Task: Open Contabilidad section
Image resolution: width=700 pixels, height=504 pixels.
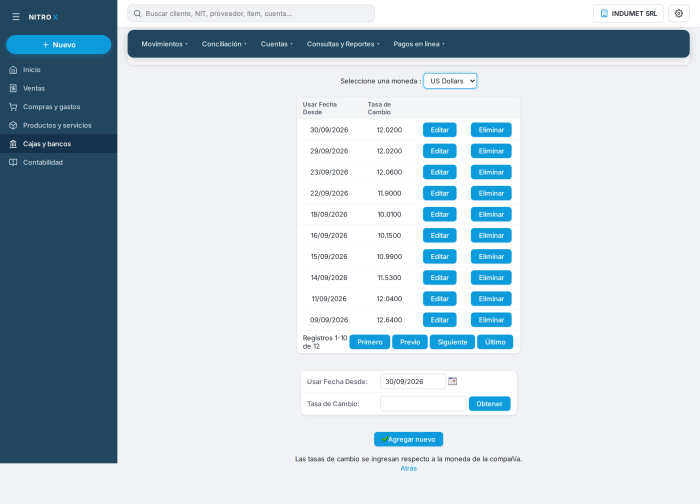Action: point(58,162)
